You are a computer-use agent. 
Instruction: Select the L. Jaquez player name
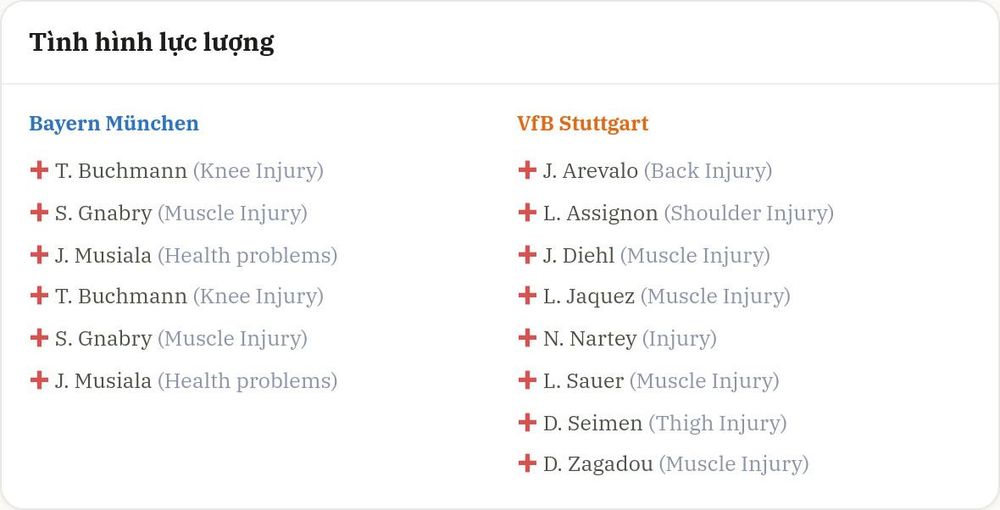[x=589, y=296]
